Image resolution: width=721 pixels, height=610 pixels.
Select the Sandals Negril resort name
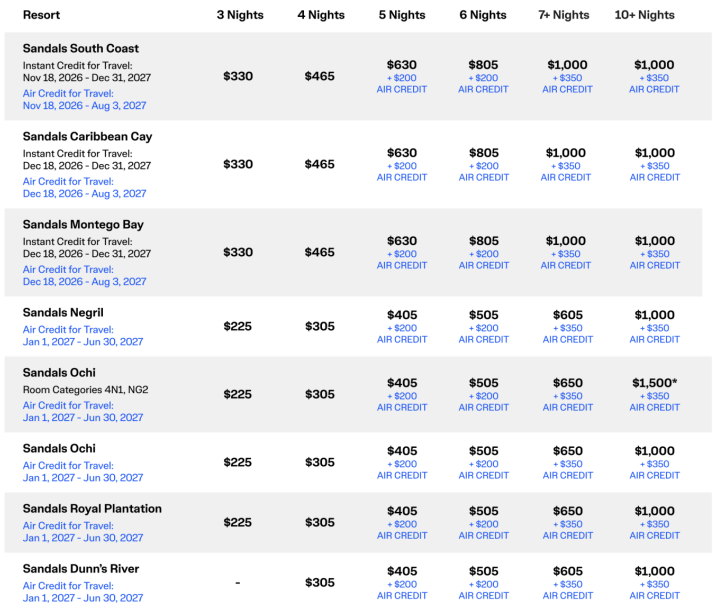(63, 313)
